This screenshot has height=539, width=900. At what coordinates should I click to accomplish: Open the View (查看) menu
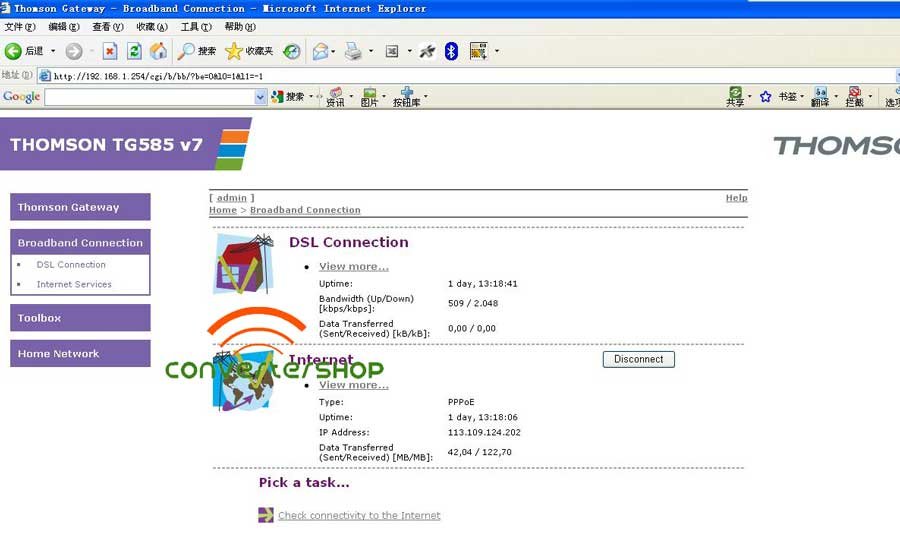107,27
